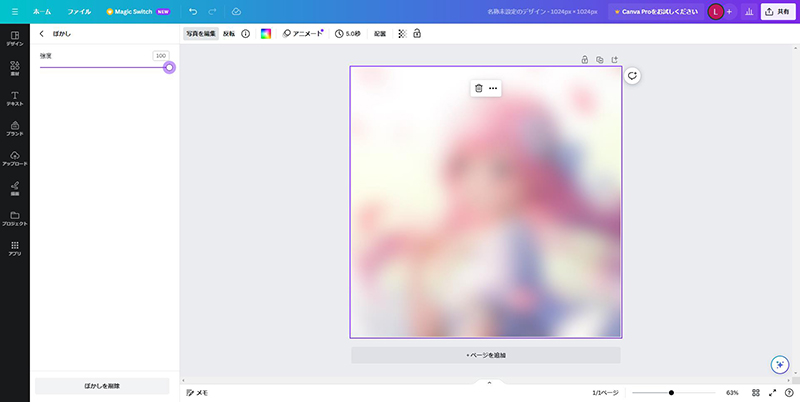The image size is (800, 402).
Task: Open メモ notes
Action: (197, 393)
